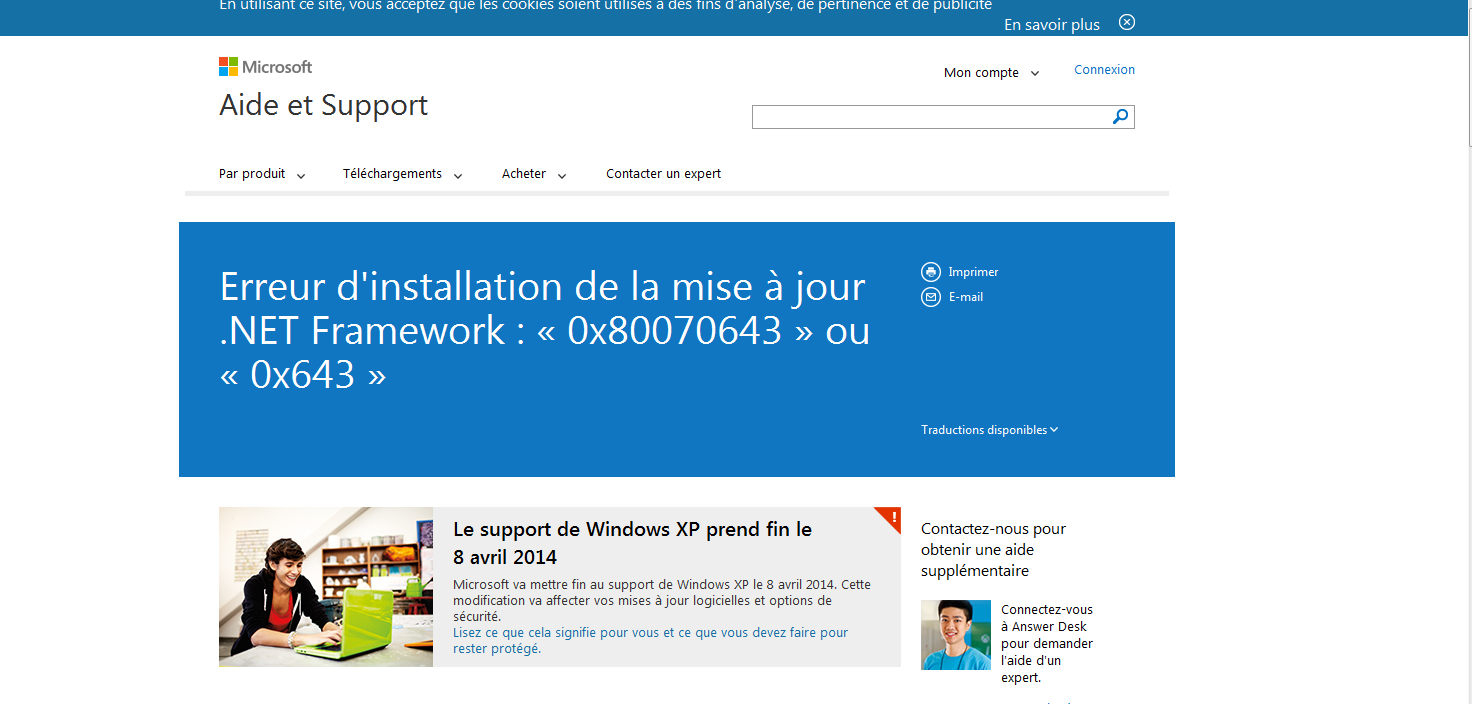Viewport: 1472px width, 704px height.
Task: Click the 0x80070643 article title
Action: click(545, 331)
